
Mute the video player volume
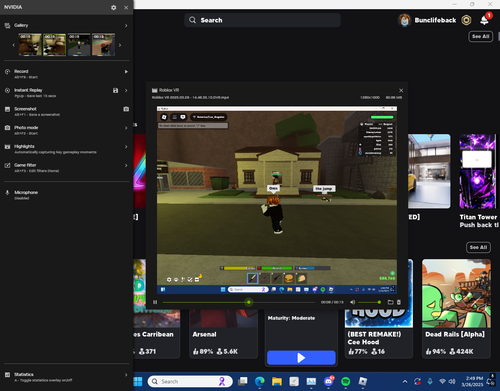tap(352, 302)
